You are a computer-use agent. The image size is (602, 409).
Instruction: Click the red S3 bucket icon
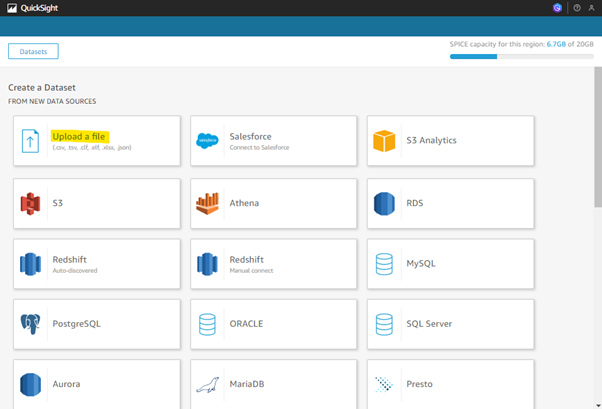click(30, 204)
